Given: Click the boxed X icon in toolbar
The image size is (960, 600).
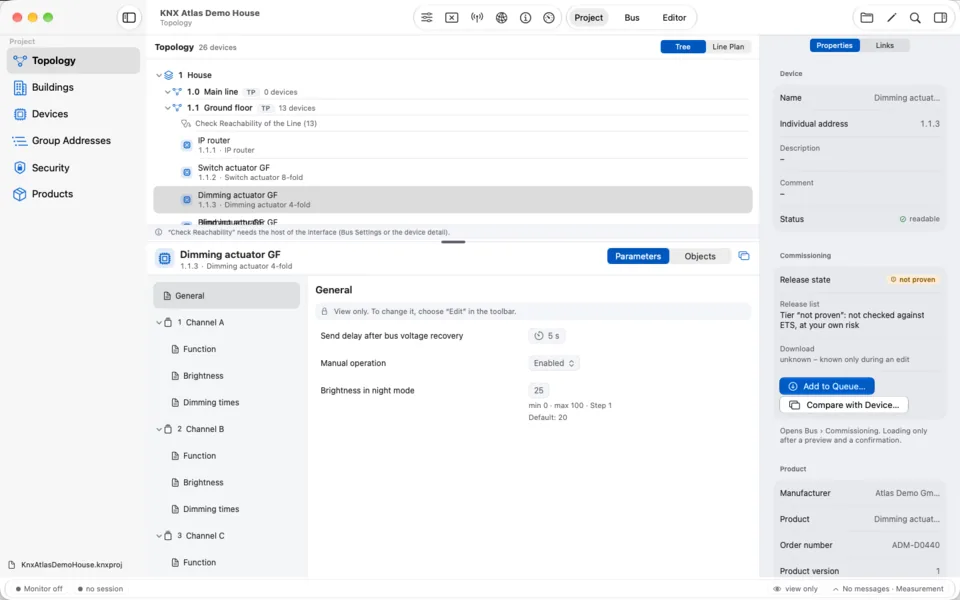Looking at the screenshot, I should point(451,18).
